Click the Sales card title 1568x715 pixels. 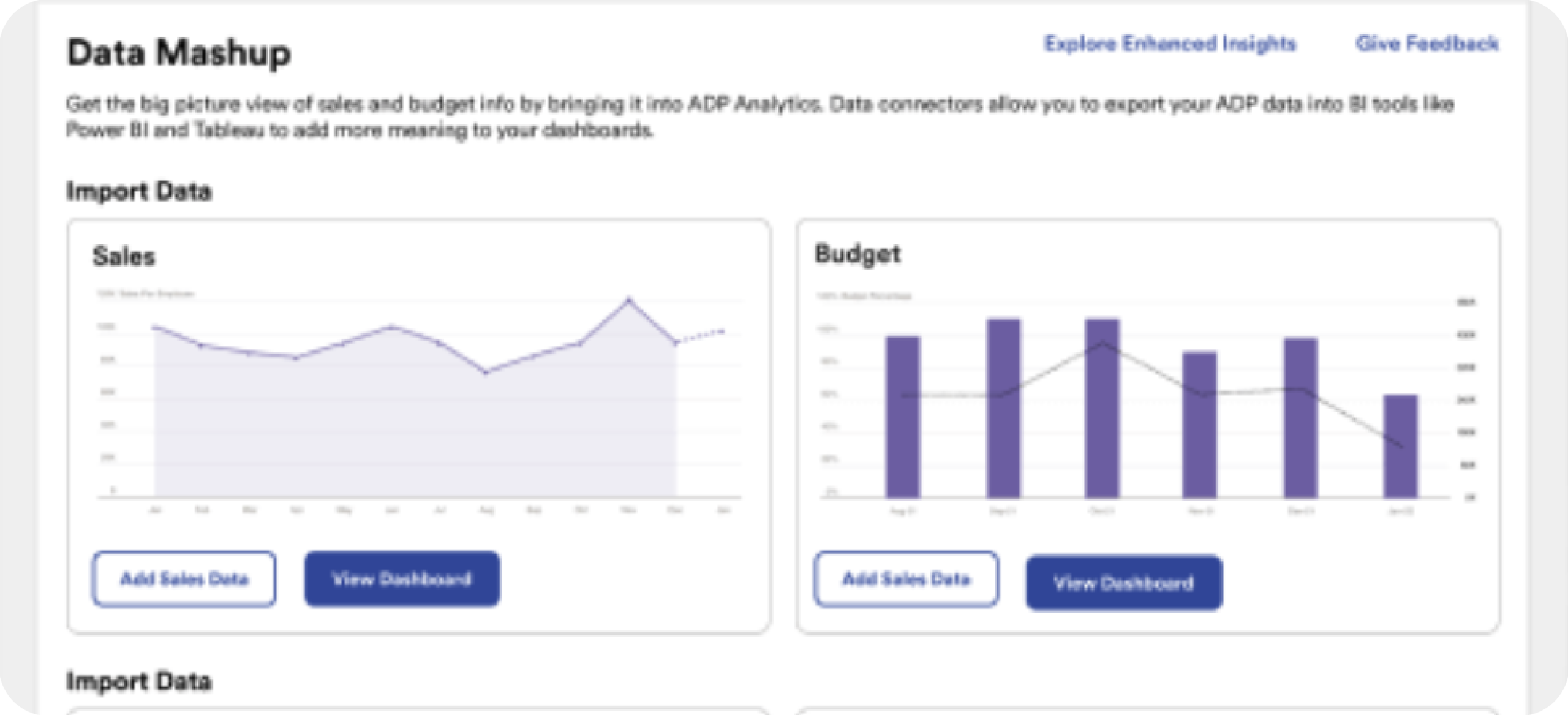124,257
